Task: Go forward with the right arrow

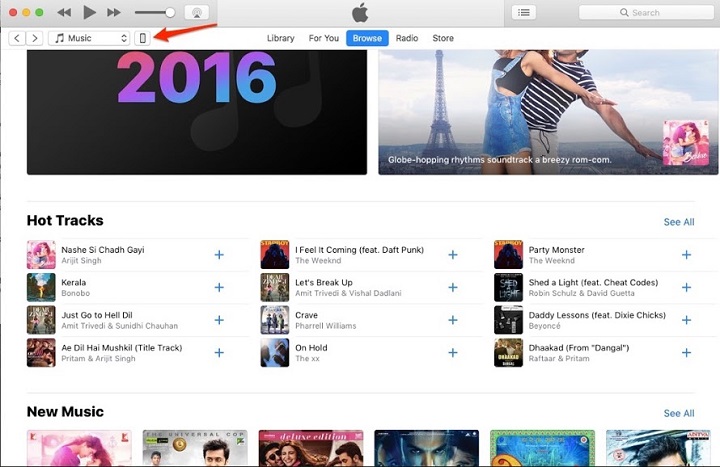Action: (x=34, y=38)
